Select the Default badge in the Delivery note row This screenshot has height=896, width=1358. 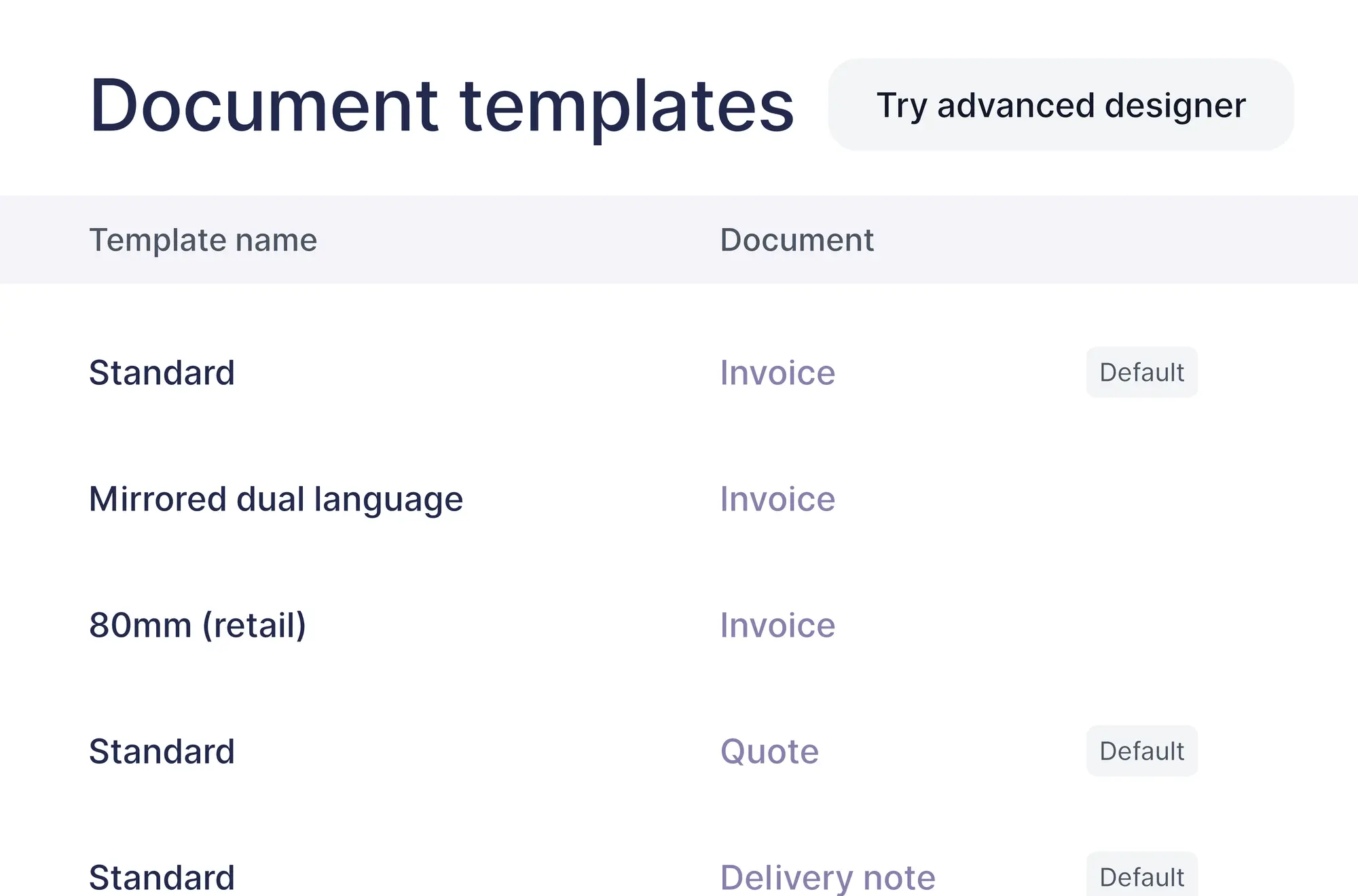[x=1142, y=875]
